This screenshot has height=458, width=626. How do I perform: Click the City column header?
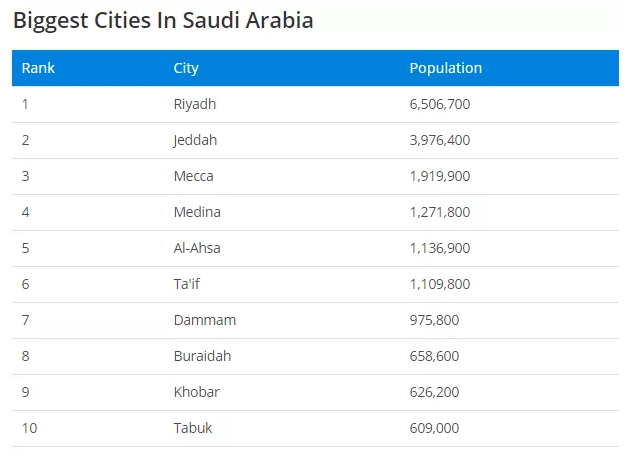coord(186,68)
